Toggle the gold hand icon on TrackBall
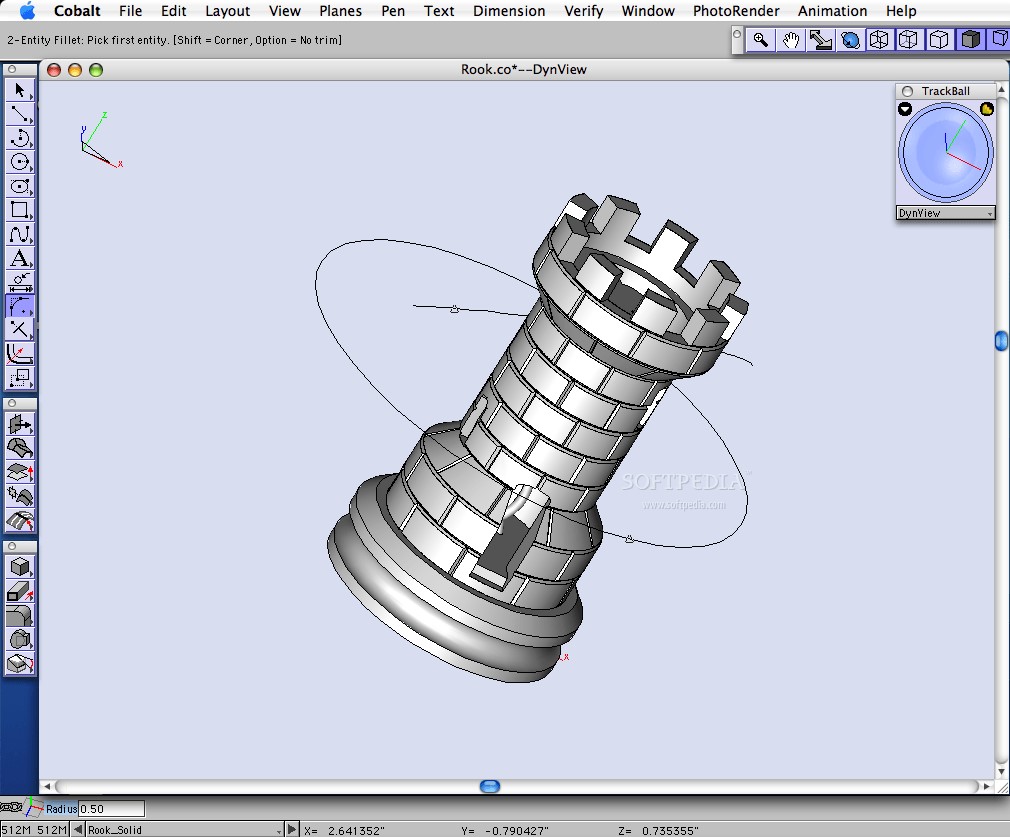1010x837 pixels. pyautogui.click(x=987, y=109)
